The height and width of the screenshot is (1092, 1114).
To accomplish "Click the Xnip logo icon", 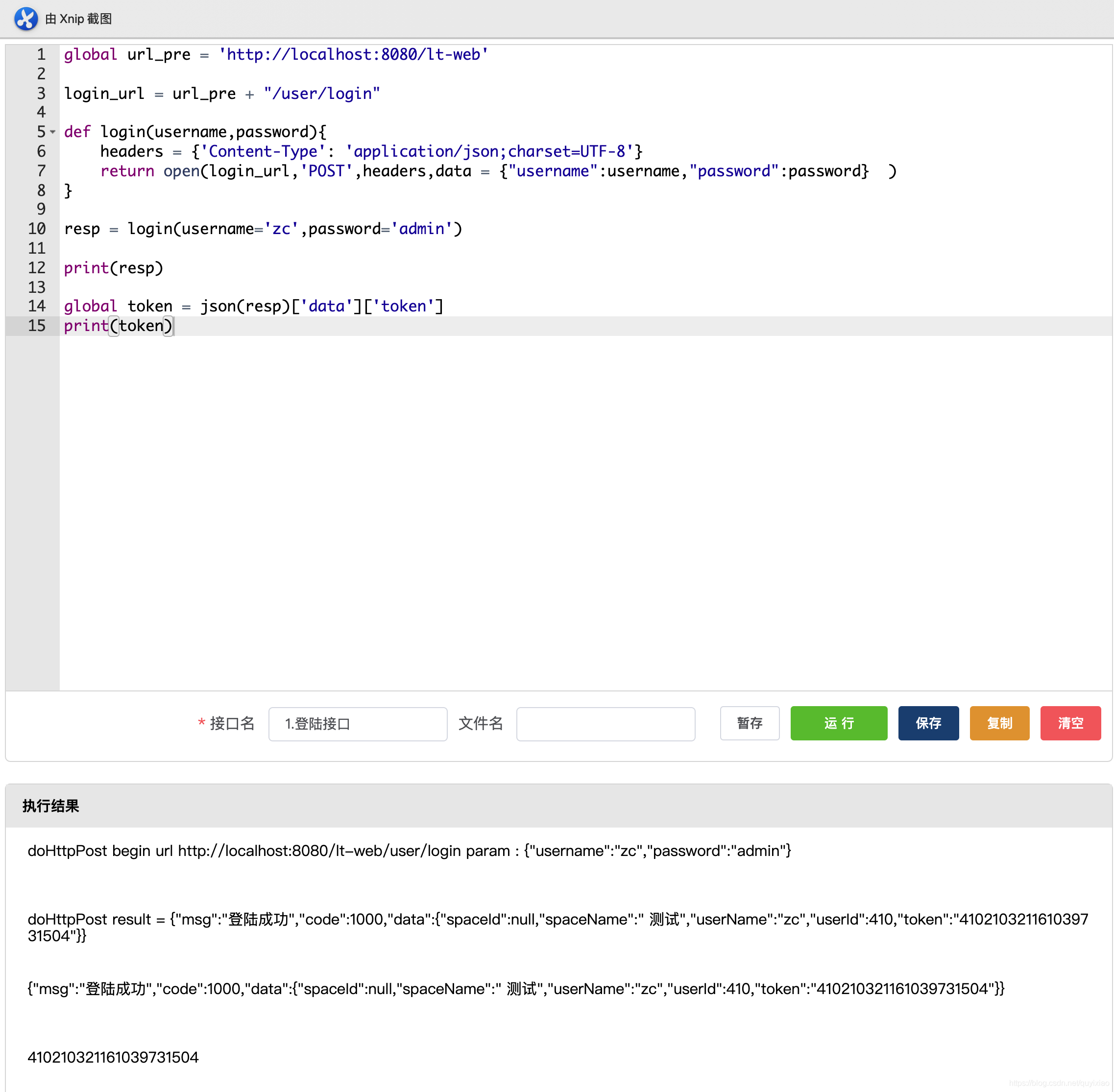I will (x=26, y=18).
